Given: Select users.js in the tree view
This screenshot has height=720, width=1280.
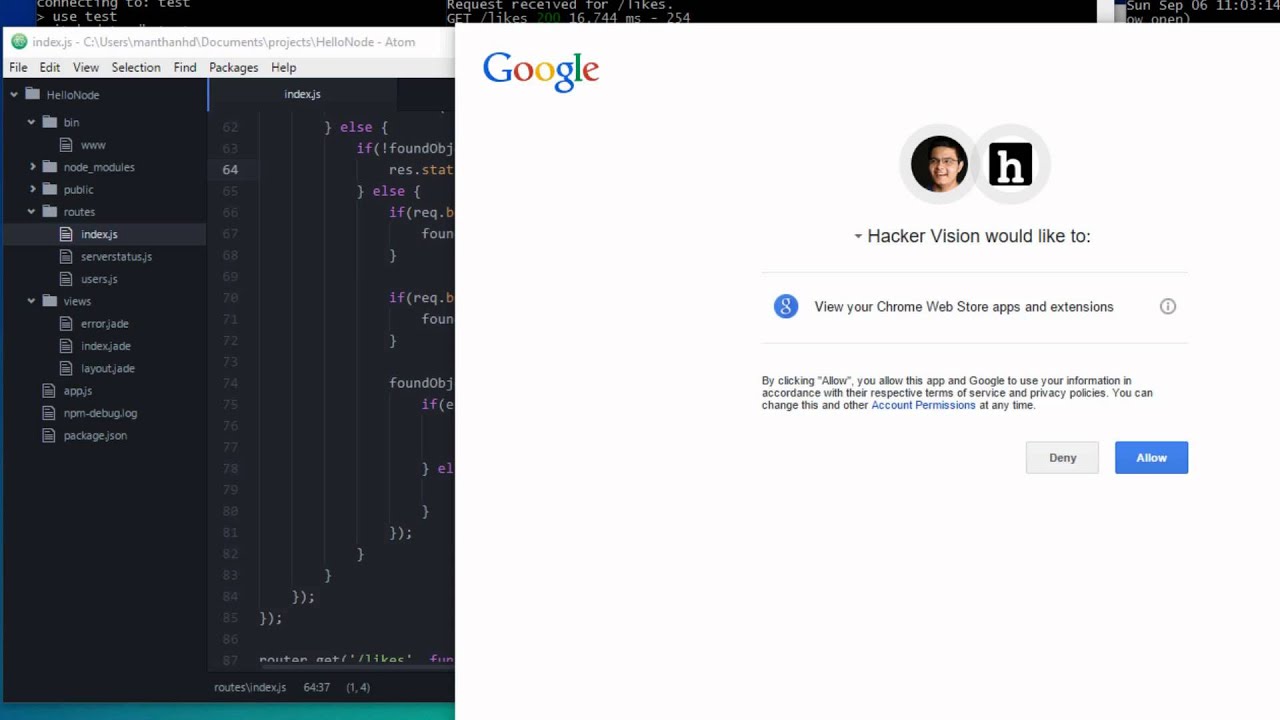Looking at the screenshot, I should click(99, 279).
